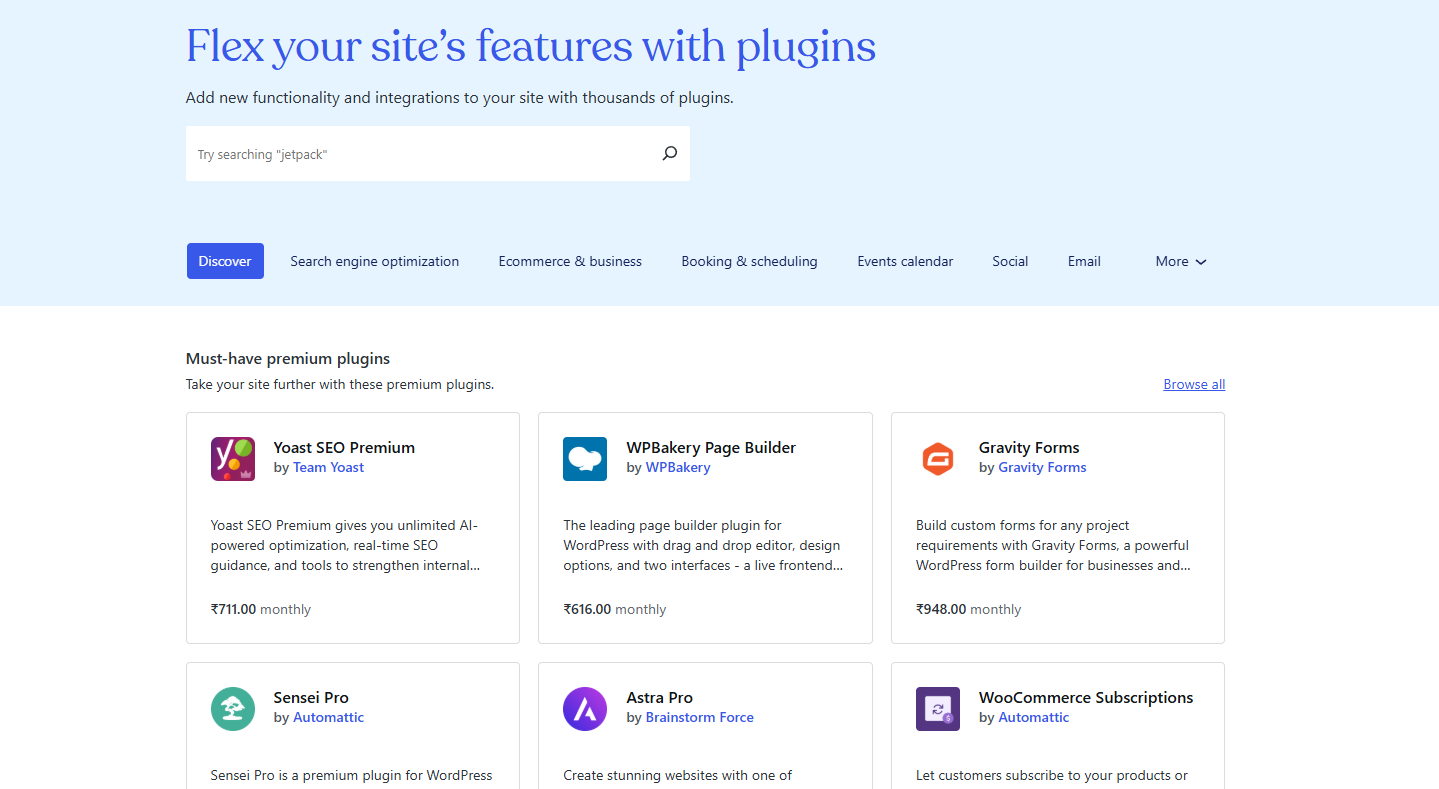
Task: Open the Events calendar category
Action: (905, 261)
